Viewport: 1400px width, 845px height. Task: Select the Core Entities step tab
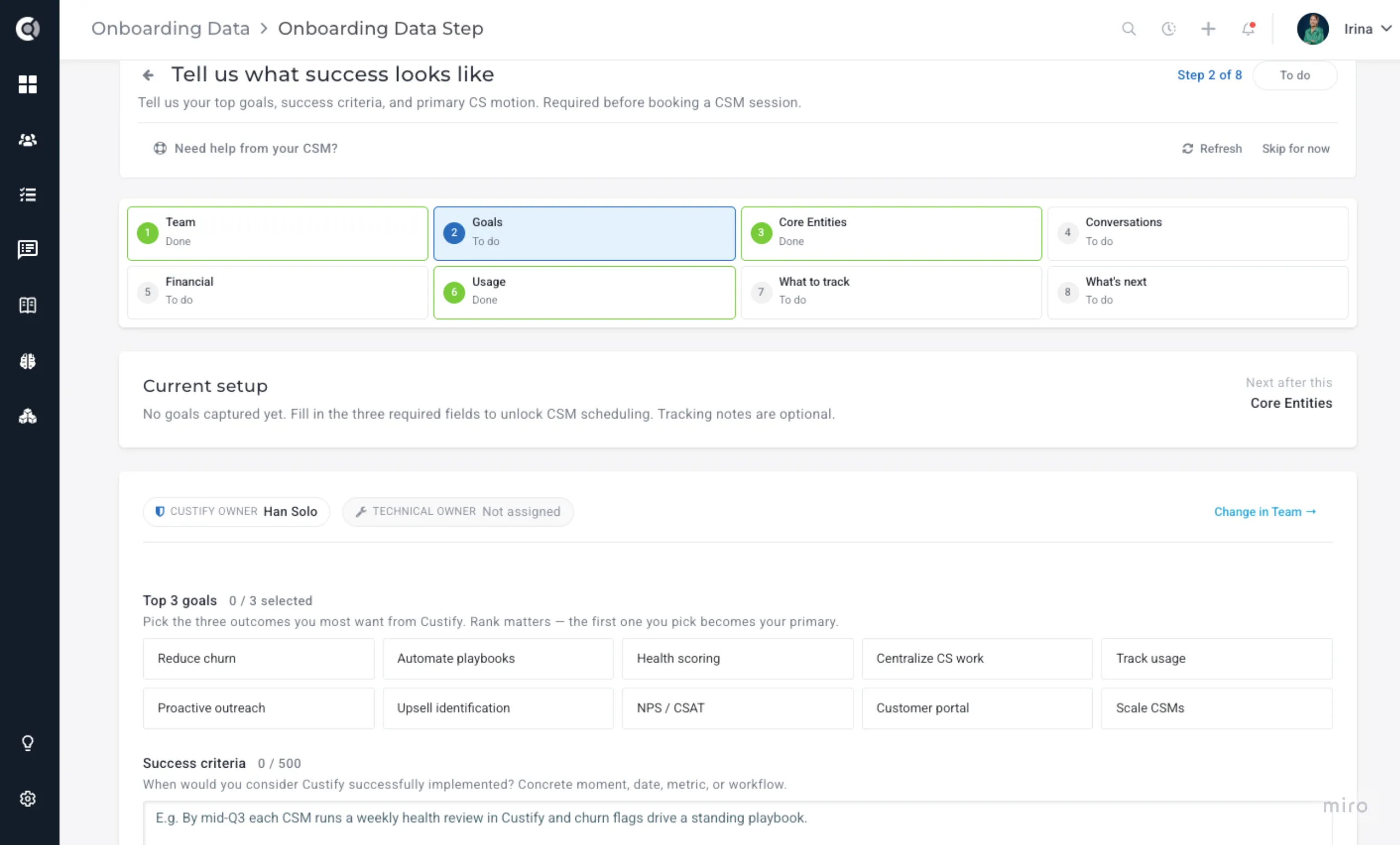coord(891,233)
